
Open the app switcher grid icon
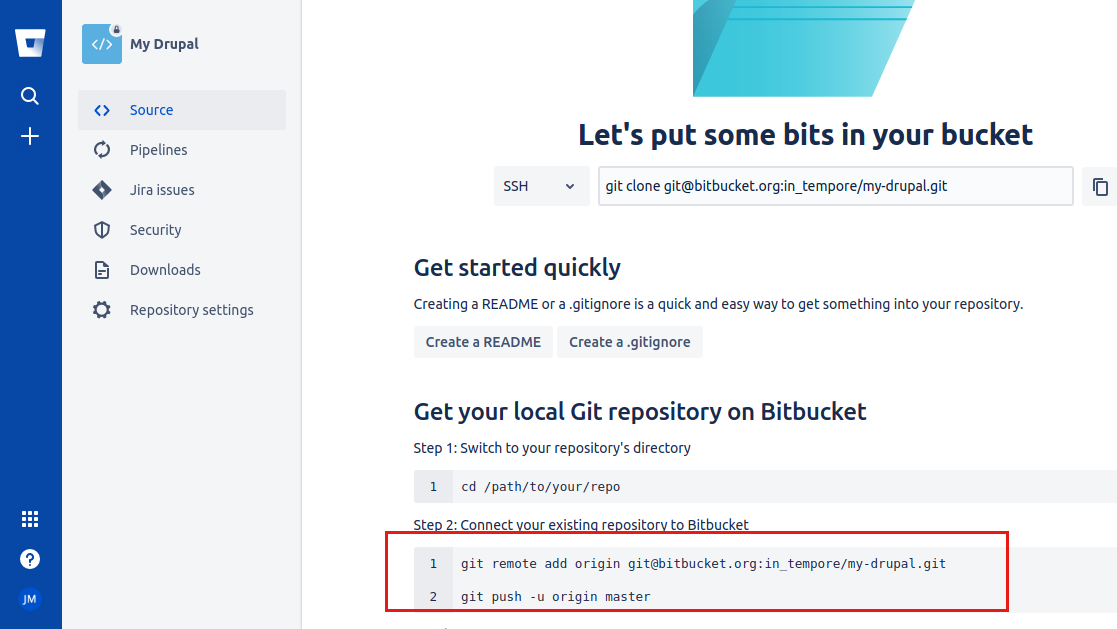point(30,519)
